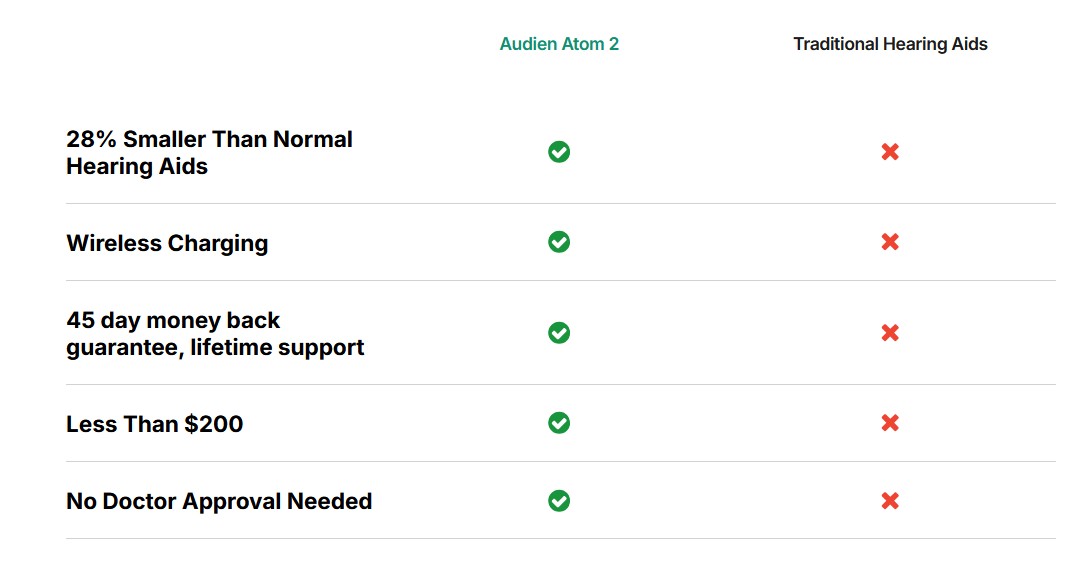Click the Wireless Charging feature label
This screenshot has width=1072, height=567.
click(x=167, y=243)
